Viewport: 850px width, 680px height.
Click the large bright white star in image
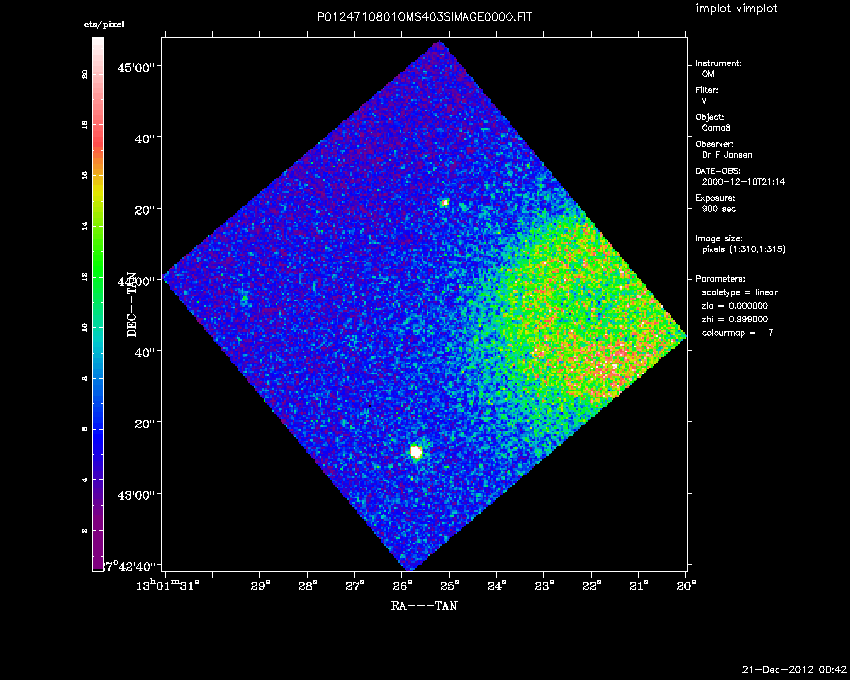[x=416, y=452]
